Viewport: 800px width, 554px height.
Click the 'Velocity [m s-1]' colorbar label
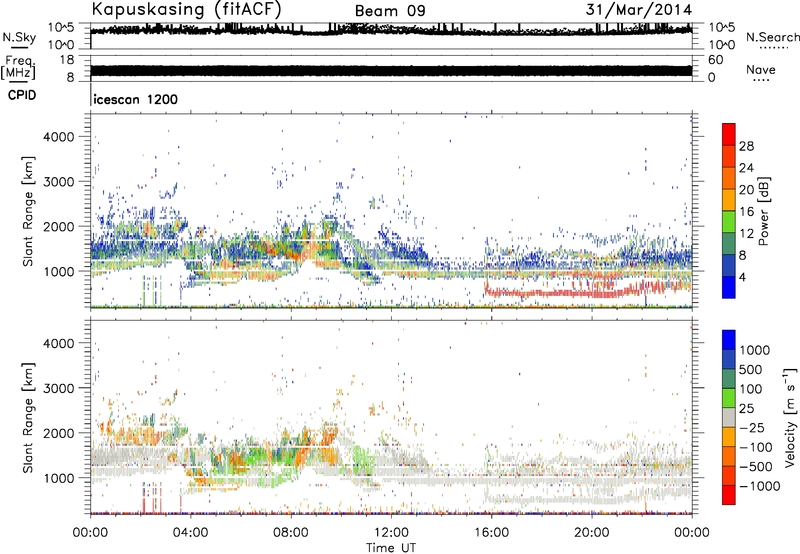tap(790, 417)
